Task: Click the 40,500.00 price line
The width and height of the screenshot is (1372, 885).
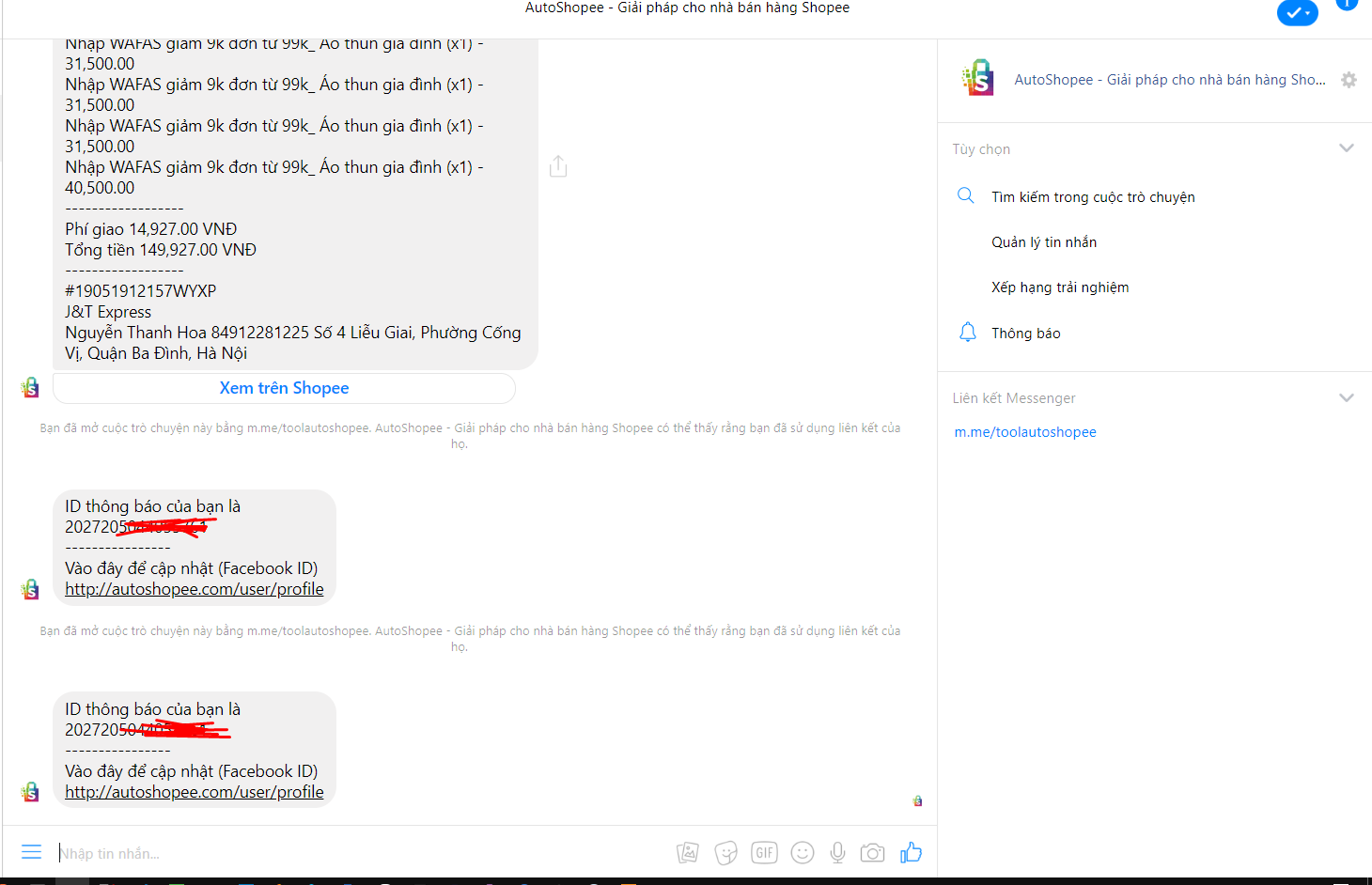Action: click(100, 188)
